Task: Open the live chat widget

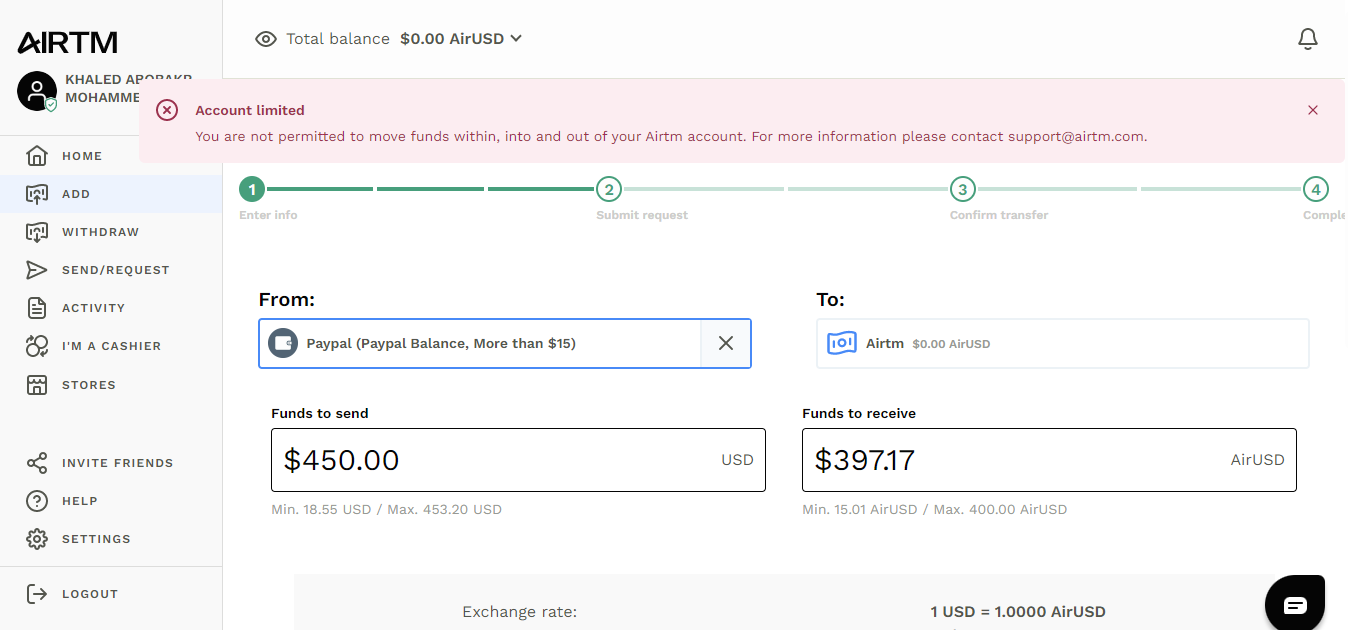Action: (x=1295, y=604)
